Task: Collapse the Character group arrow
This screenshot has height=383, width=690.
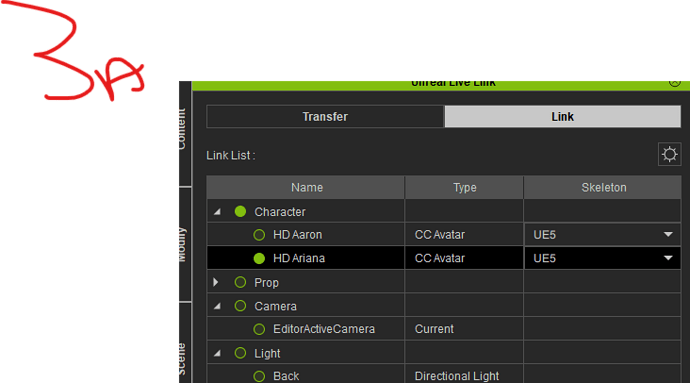Action: pos(217,212)
